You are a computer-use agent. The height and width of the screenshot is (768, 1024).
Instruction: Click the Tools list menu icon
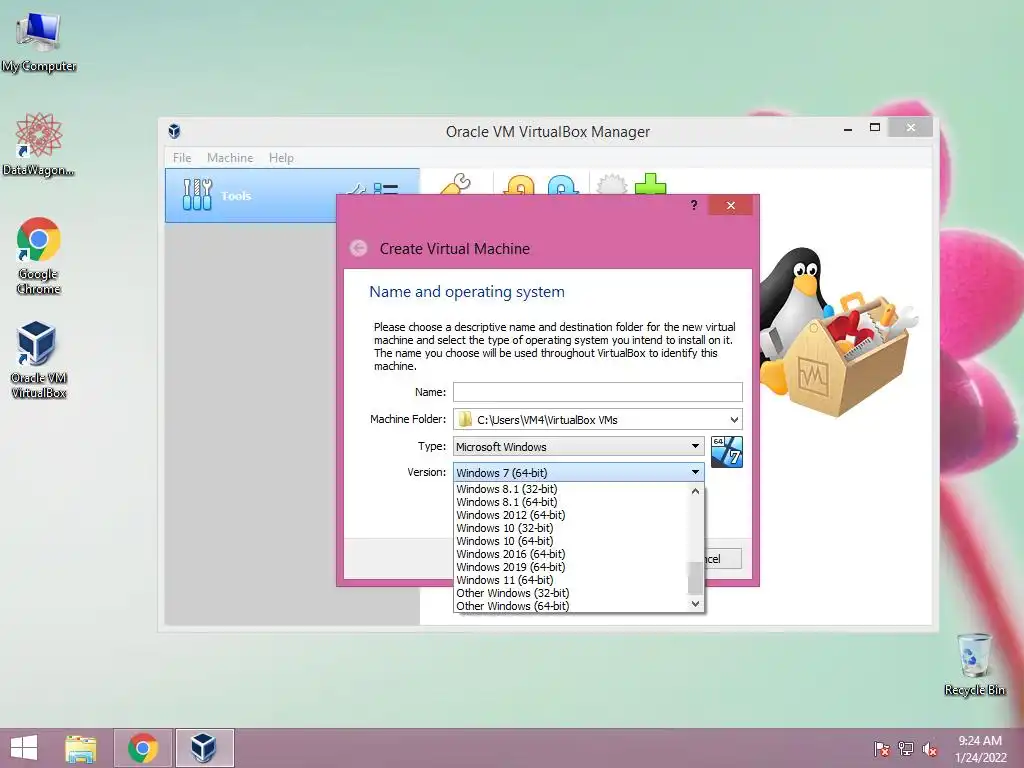point(386,189)
